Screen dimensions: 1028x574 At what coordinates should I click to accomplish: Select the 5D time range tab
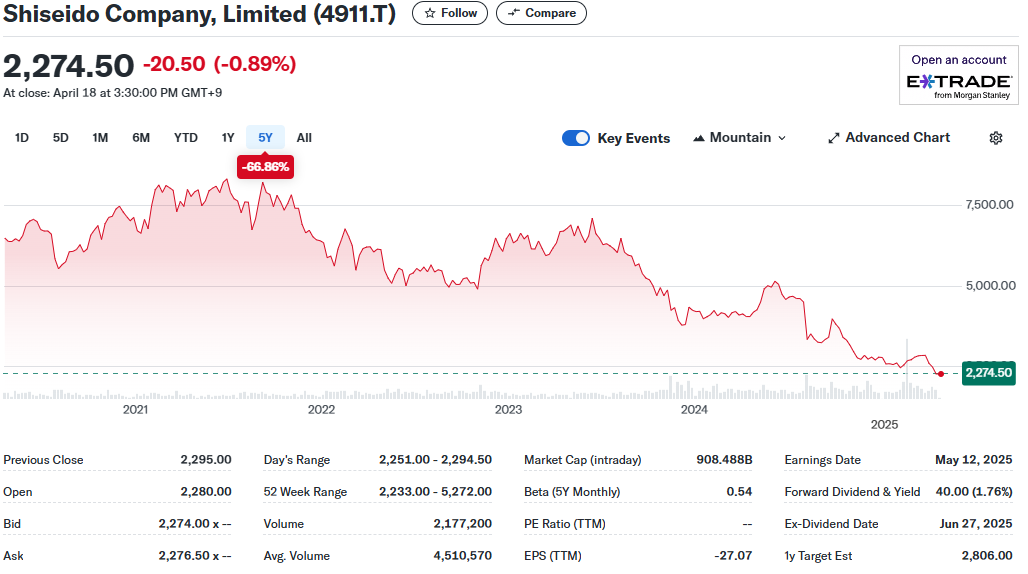click(60, 138)
